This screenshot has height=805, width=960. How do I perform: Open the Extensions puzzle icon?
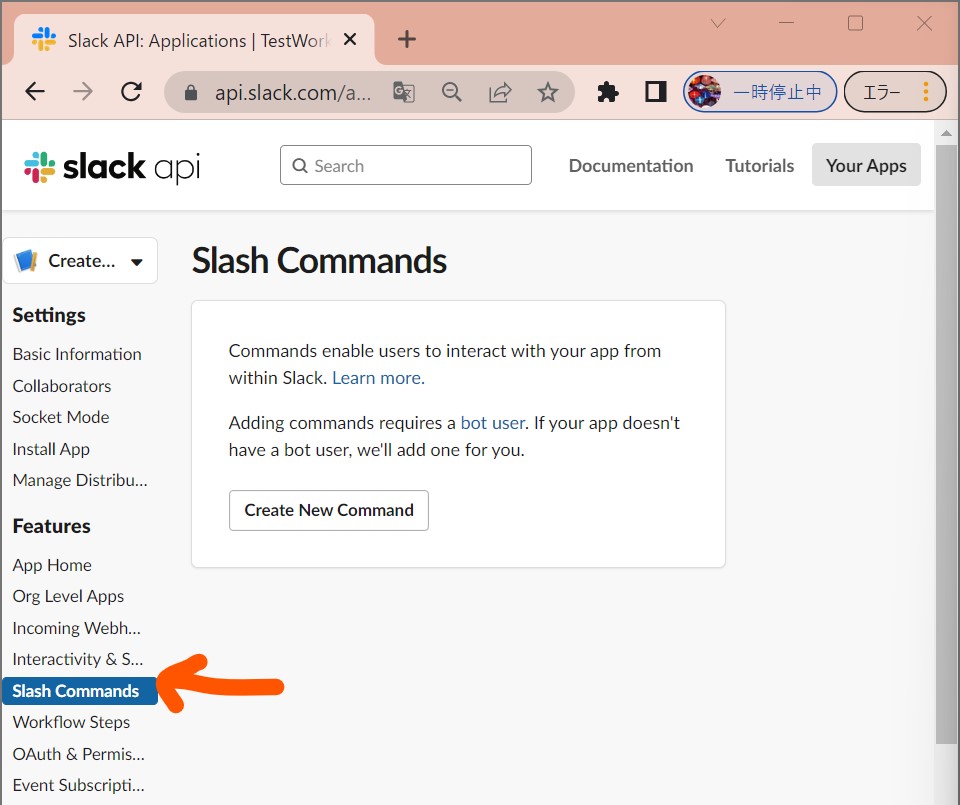point(607,92)
